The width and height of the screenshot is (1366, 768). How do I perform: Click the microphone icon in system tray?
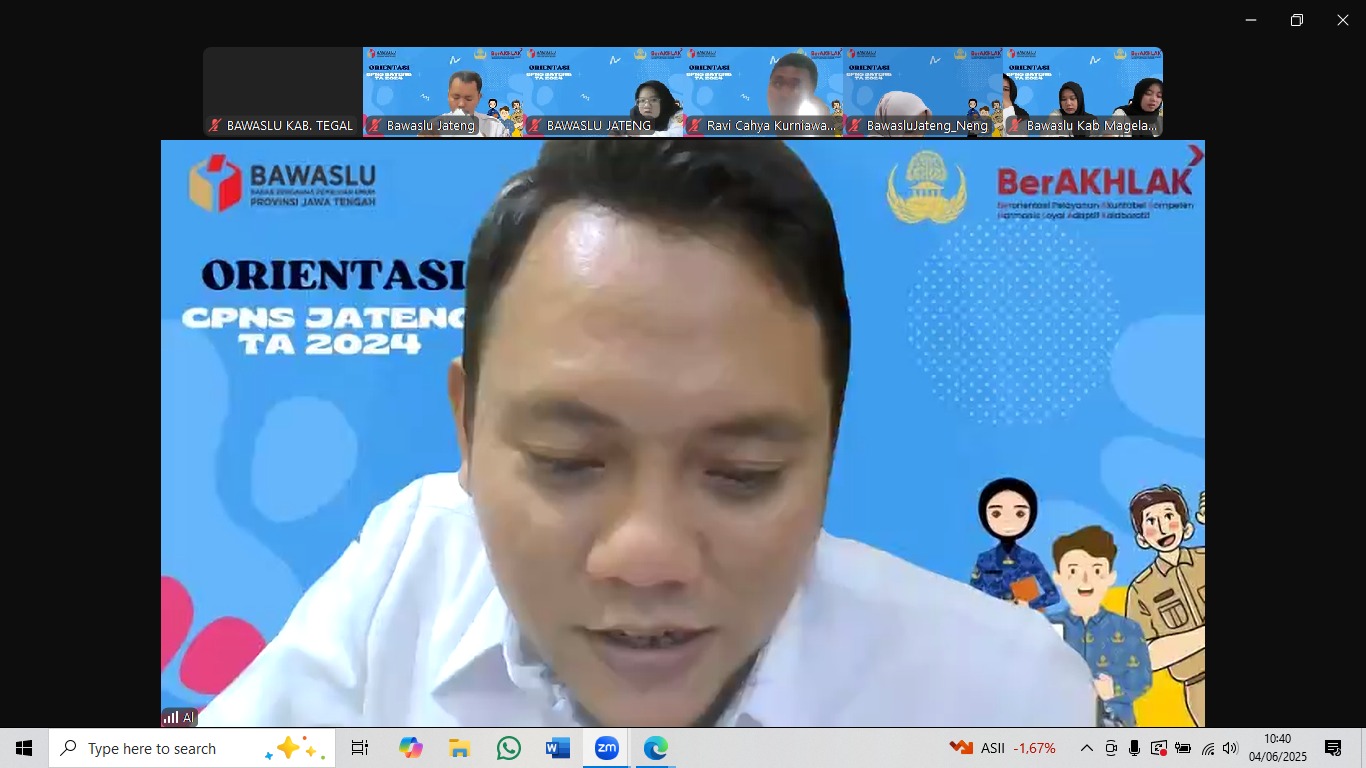1134,747
